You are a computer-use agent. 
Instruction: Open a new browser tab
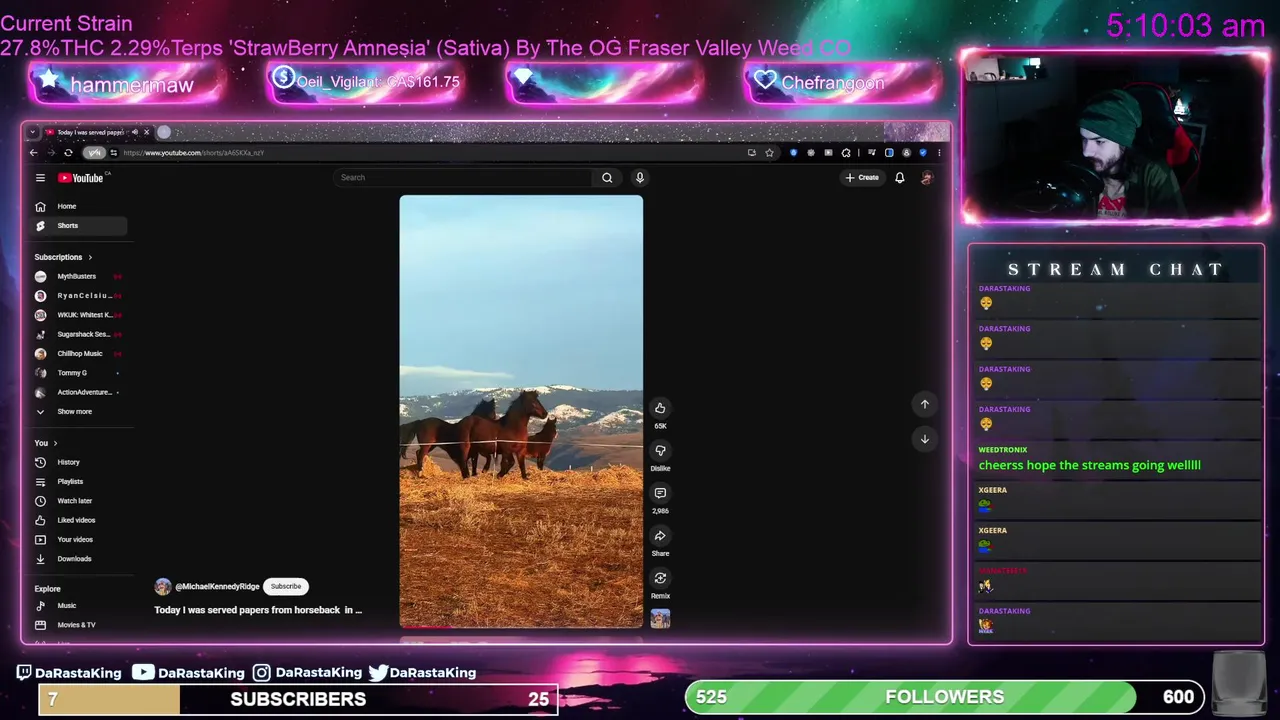coord(164,132)
